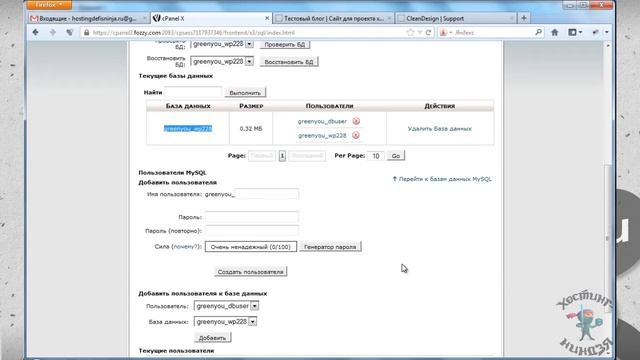Viewport: 640px width, 360px height.
Task: Click the browser forward arrow
Action: click(53, 32)
